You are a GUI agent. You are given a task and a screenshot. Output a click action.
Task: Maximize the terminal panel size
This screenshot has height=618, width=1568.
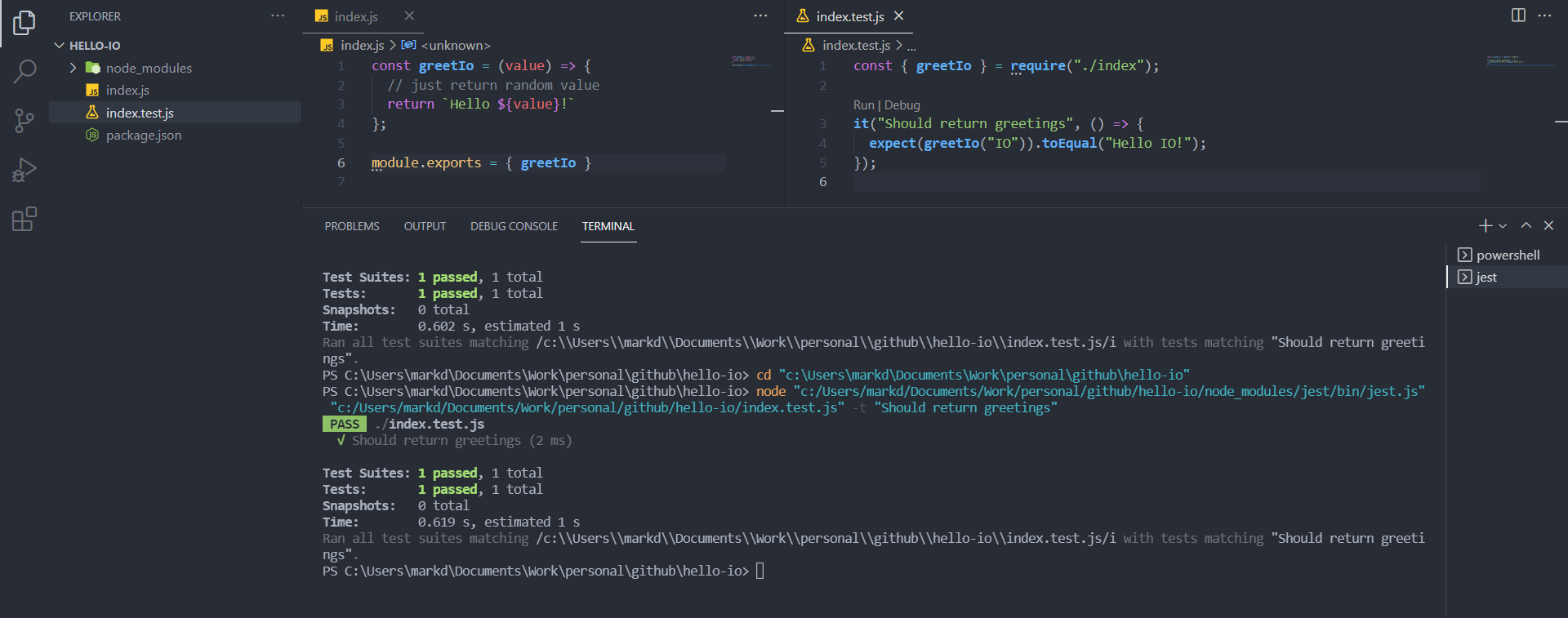click(1526, 225)
